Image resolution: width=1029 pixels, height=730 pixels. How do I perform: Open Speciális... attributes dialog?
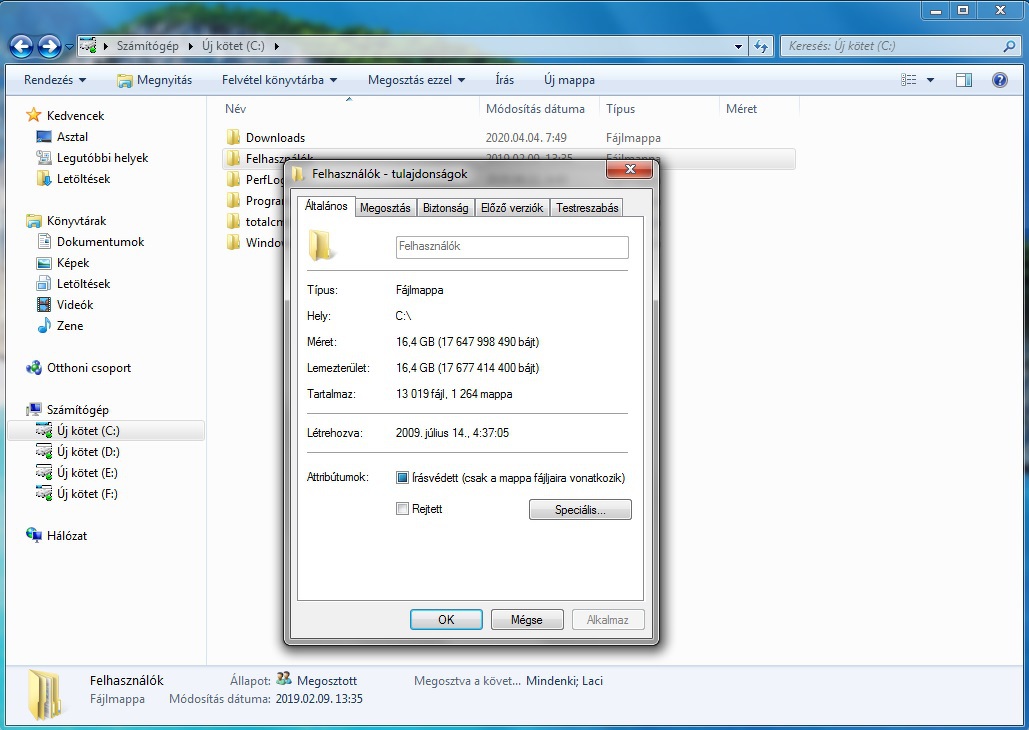click(580, 509)
